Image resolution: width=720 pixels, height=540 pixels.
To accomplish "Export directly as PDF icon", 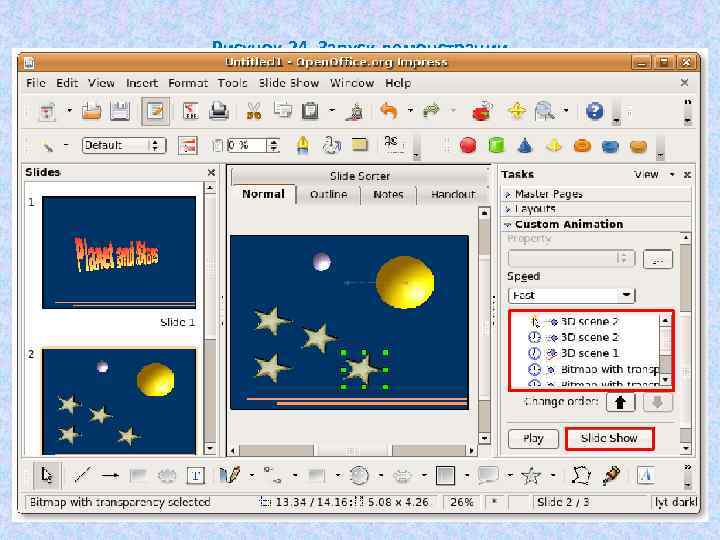I will pyautogui.click(x=191, y=111).
